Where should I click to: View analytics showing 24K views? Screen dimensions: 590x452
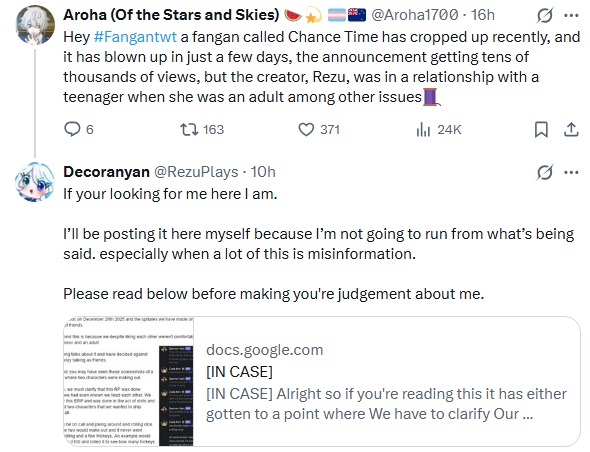439,129
